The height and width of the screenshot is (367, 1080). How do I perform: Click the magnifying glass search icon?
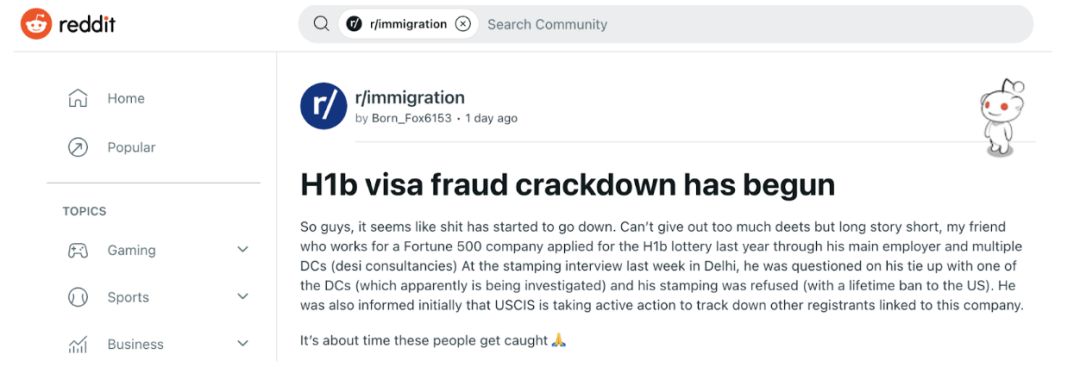pos(321,23)
